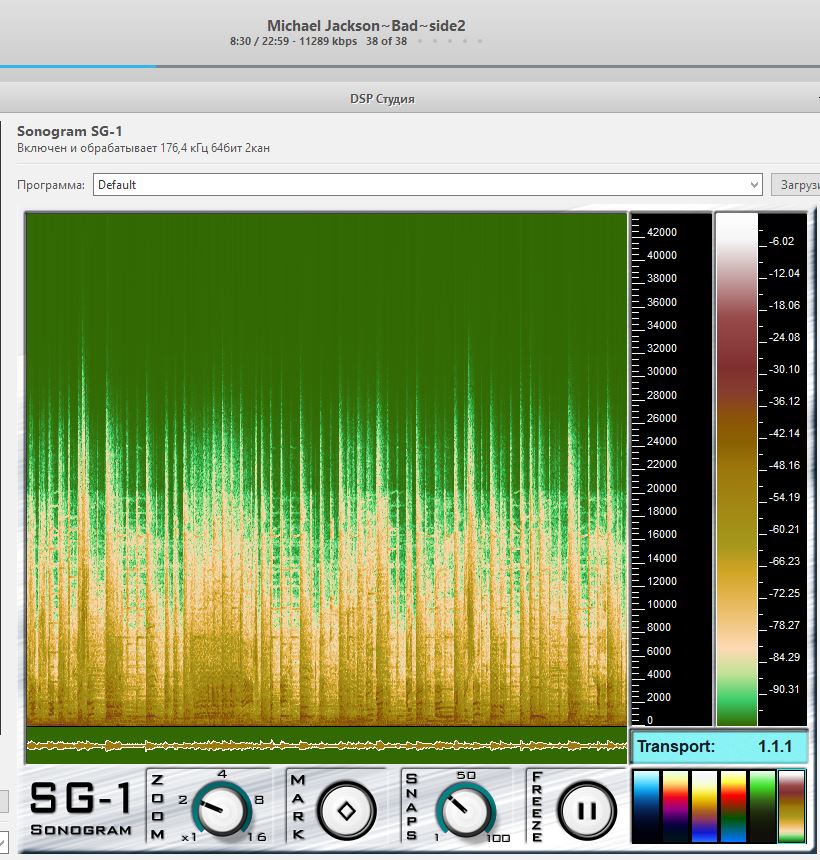Choose the second red-yellow-blue color palette swatch
This screenshot has height=860, width=820.
[675, 806]
